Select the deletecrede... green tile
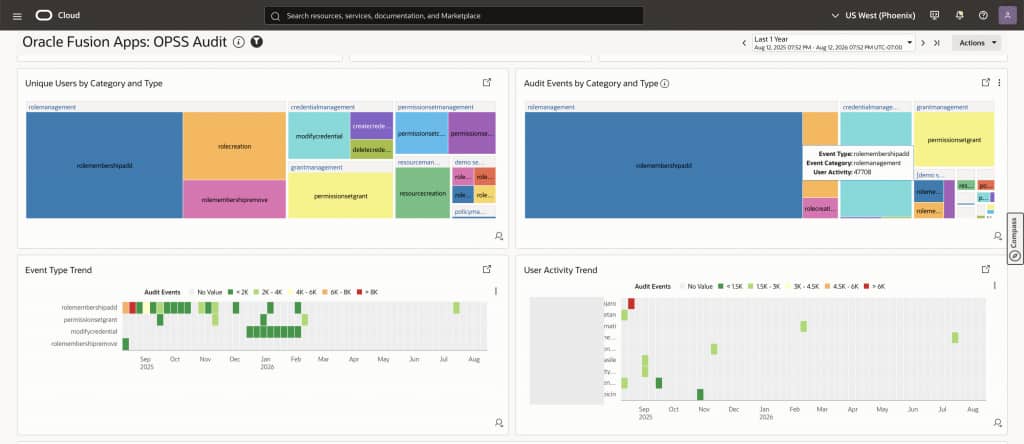Viewport: 1024px width, 444px height. [x=372, y=150]
